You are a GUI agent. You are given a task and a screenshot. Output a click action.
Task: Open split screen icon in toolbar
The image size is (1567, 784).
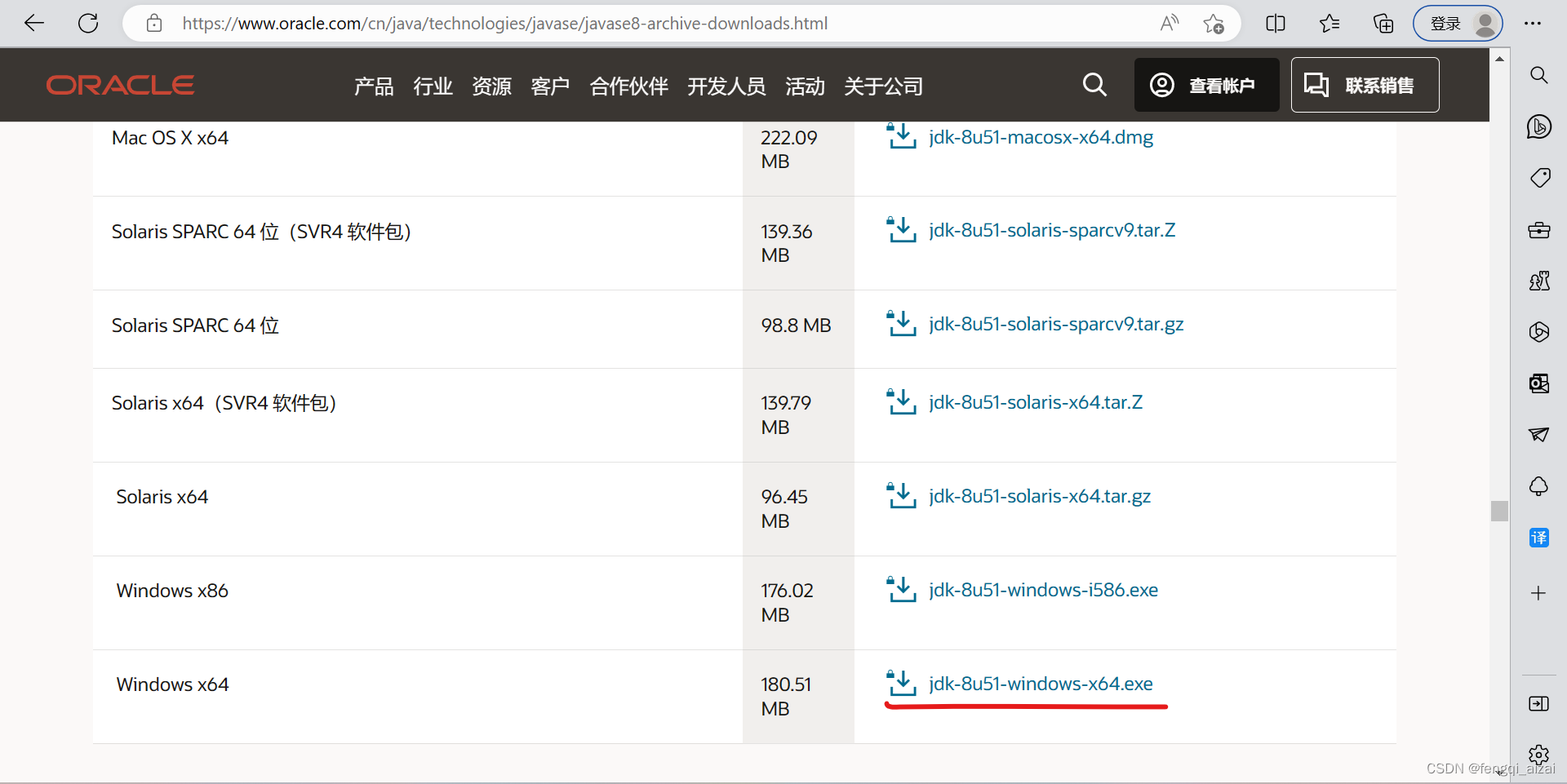[1276, 23]
